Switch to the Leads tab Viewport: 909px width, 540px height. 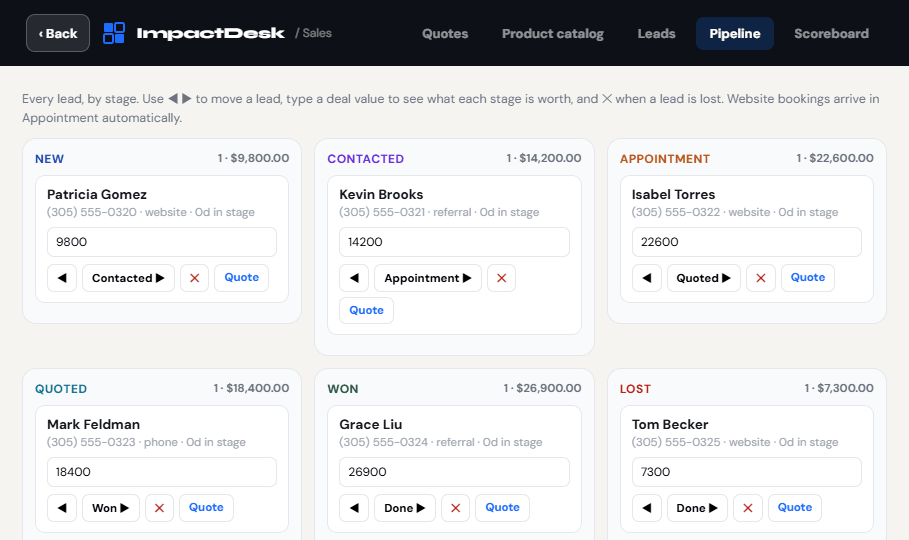(656, 34)
